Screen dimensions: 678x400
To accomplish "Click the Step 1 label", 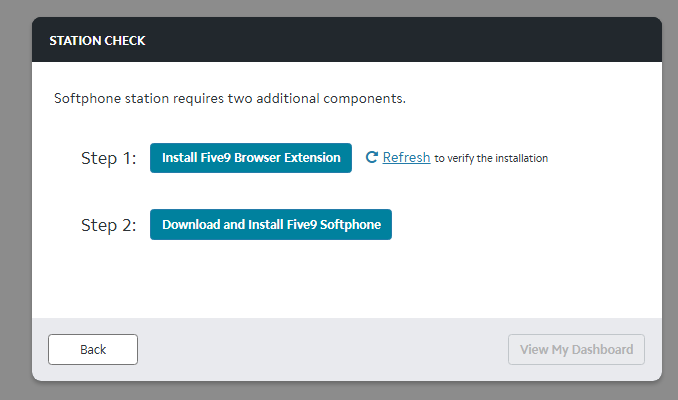I will tap(108, 158).
